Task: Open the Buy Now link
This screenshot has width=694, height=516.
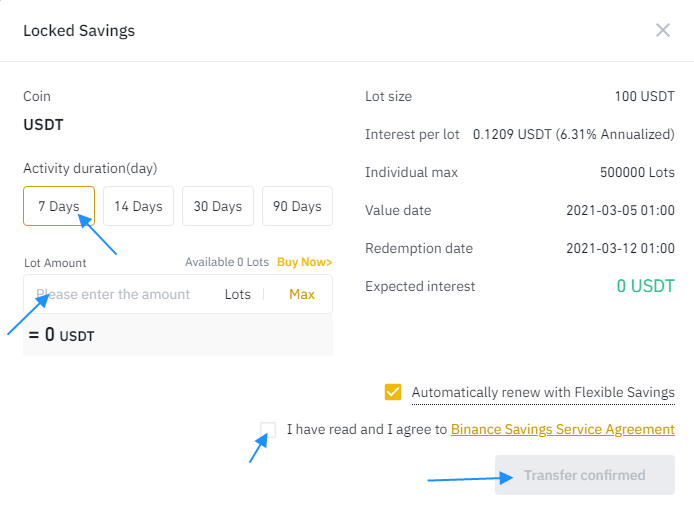Action: click(x=304, y=263)
